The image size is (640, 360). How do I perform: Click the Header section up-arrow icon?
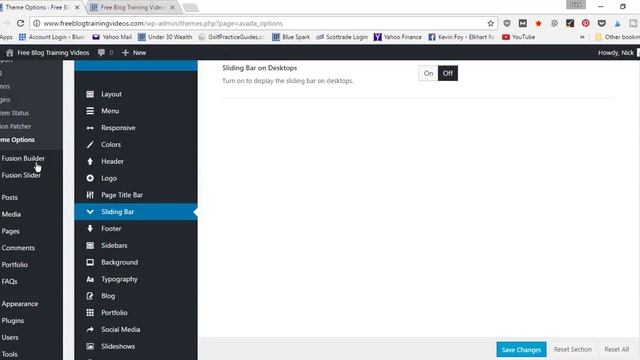[x=90, y=161]
